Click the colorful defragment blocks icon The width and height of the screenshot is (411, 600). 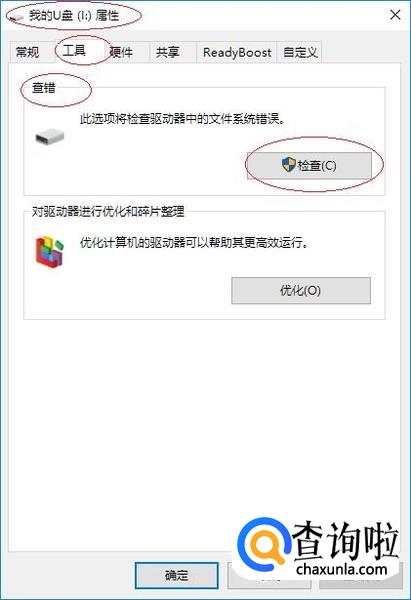(x=50, y=251)
